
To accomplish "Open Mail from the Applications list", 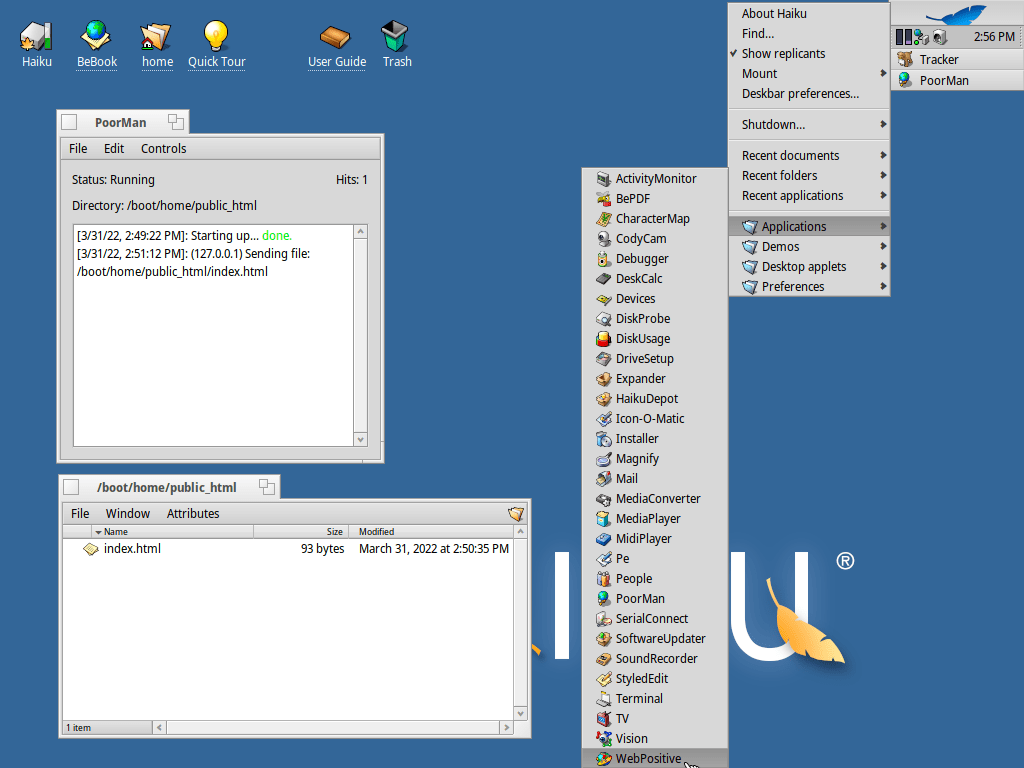I will pos(655,479).
